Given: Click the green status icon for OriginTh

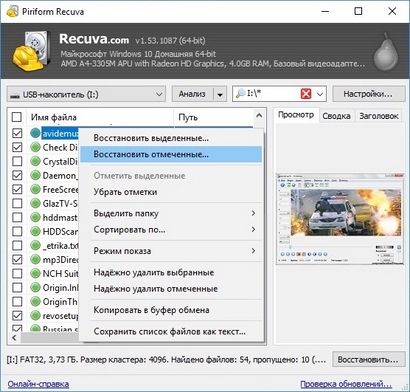Looking at the screenshot, I should pyautogui.click(x=35, y=301).
